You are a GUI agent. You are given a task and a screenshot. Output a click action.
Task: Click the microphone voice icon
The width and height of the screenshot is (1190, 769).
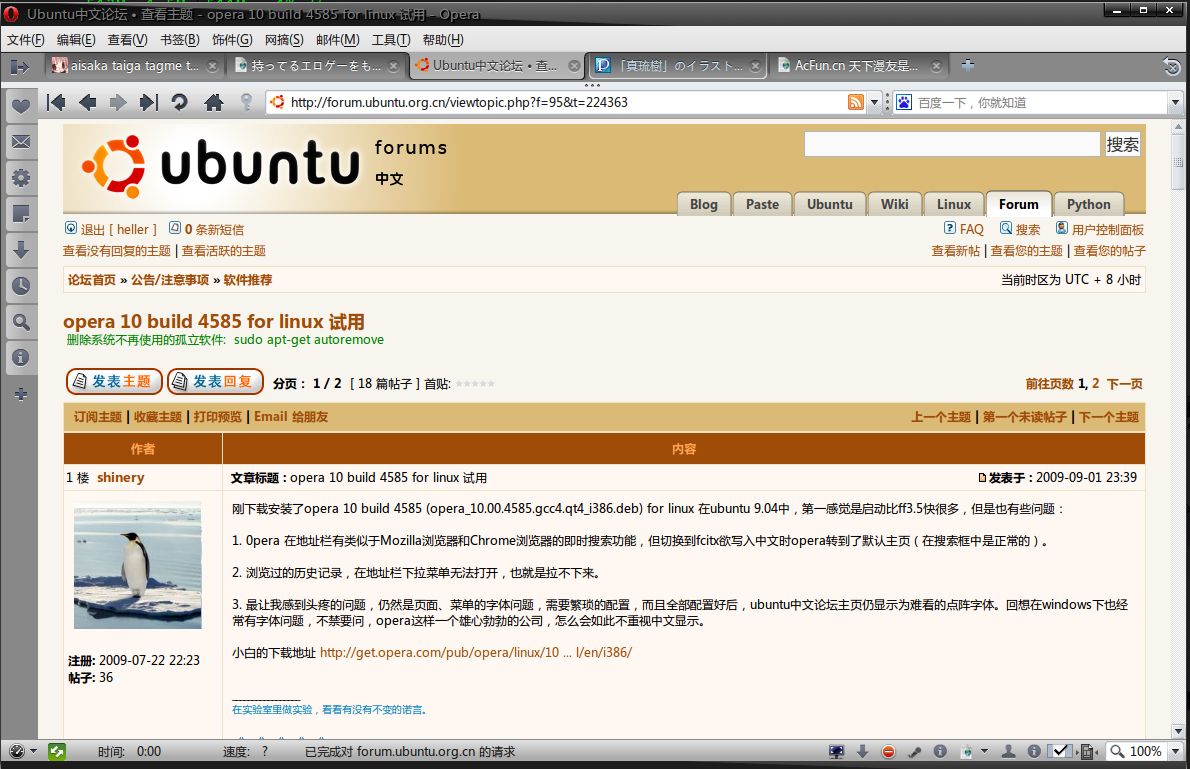(x=915, y=752)
